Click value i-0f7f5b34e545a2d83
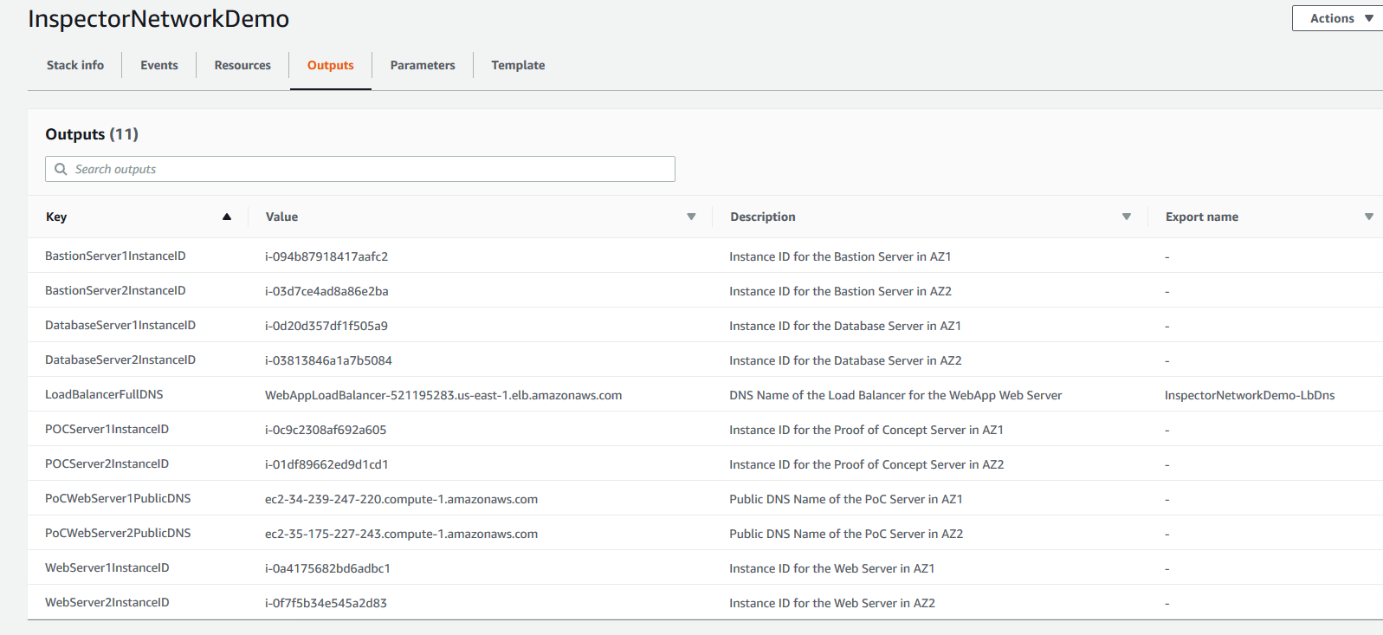 [x=325, y=603]
